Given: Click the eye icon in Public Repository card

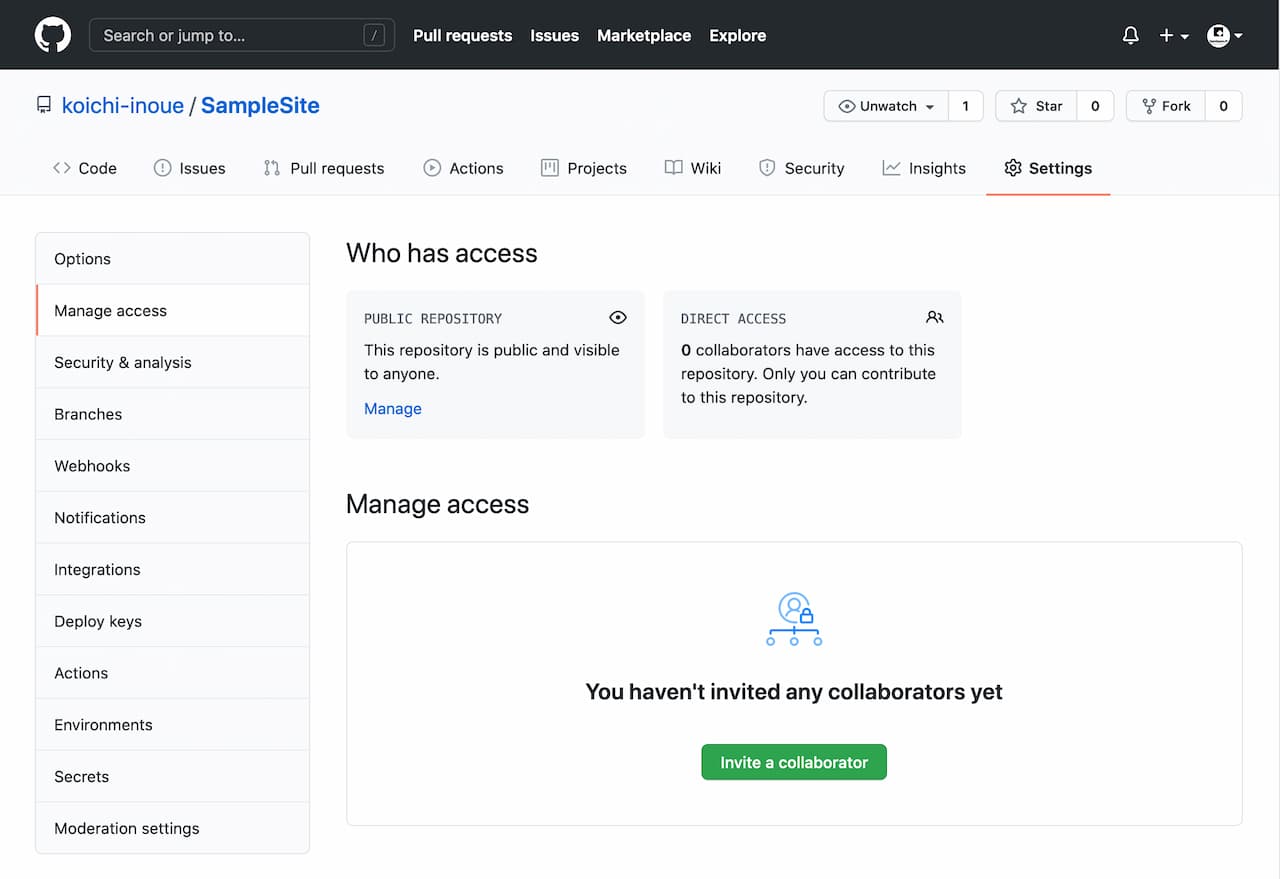Looking at the screenshot, I should (x=618, y=318).
